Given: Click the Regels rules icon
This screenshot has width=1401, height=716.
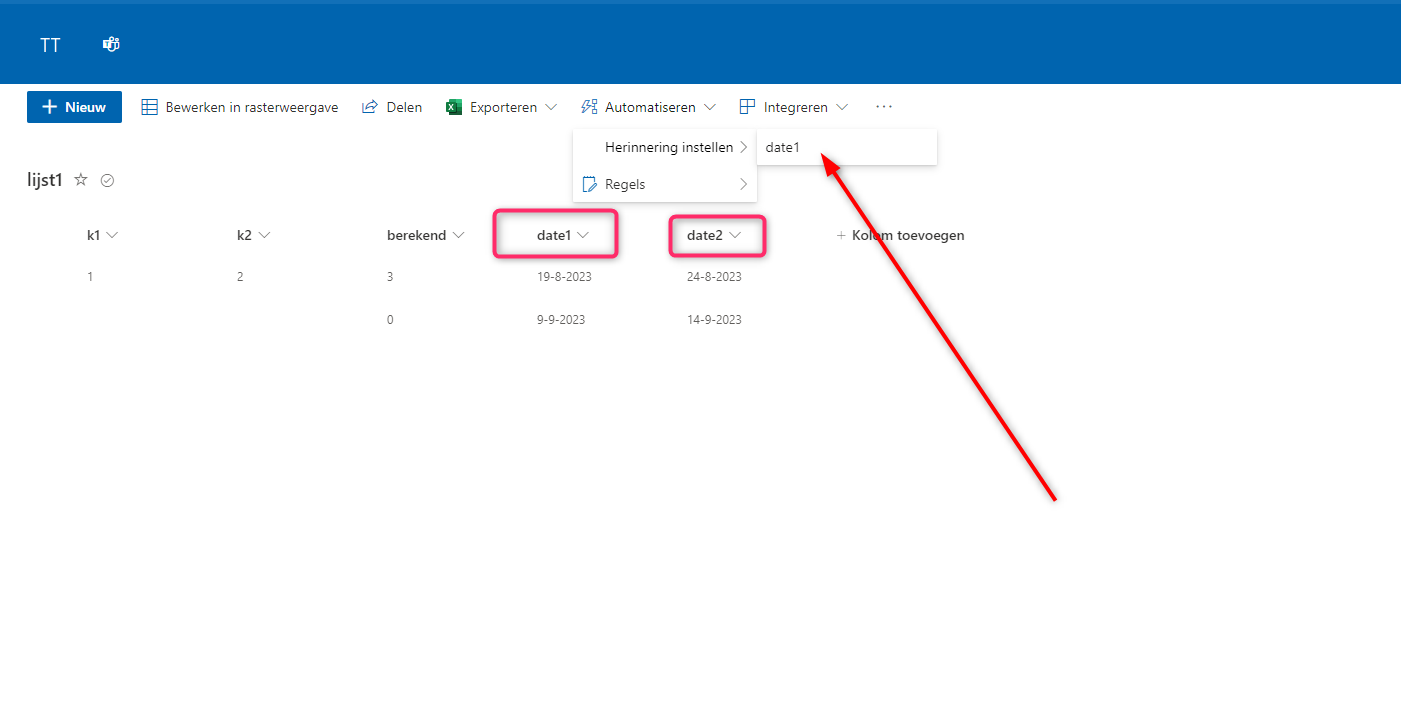Looking at the screenshot, I should [590, 184].
